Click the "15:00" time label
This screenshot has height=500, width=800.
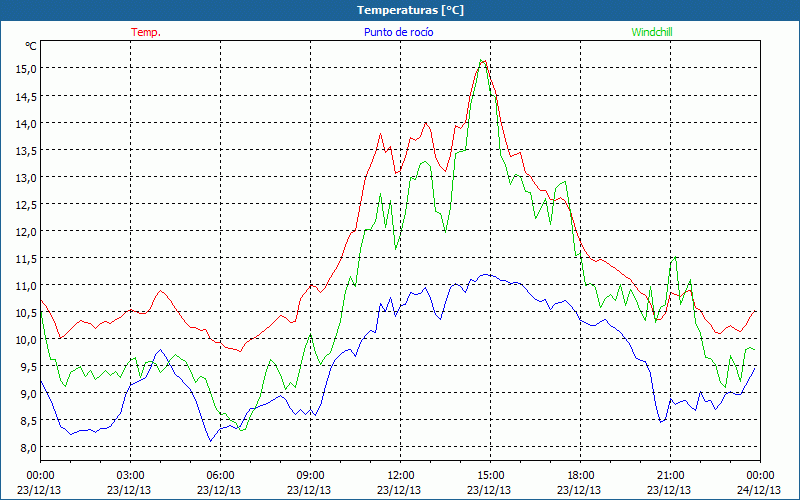[x=491, y=476]
